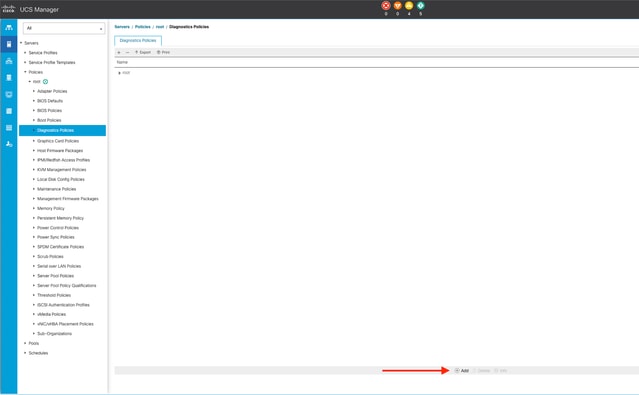Open the SAN section from the sidebar
Viewport: 639px width, 395px height.
[x=9, y=77]
